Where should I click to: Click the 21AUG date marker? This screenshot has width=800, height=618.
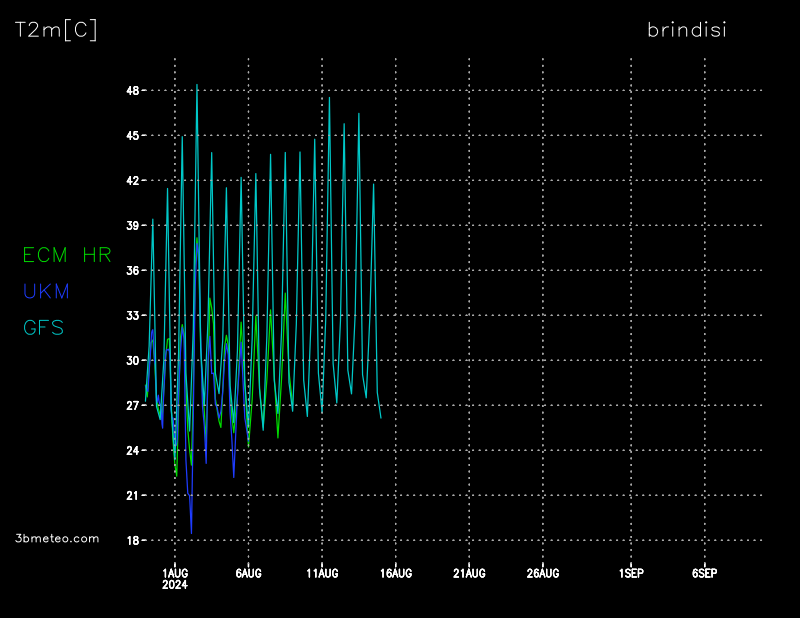coord(469,573)
